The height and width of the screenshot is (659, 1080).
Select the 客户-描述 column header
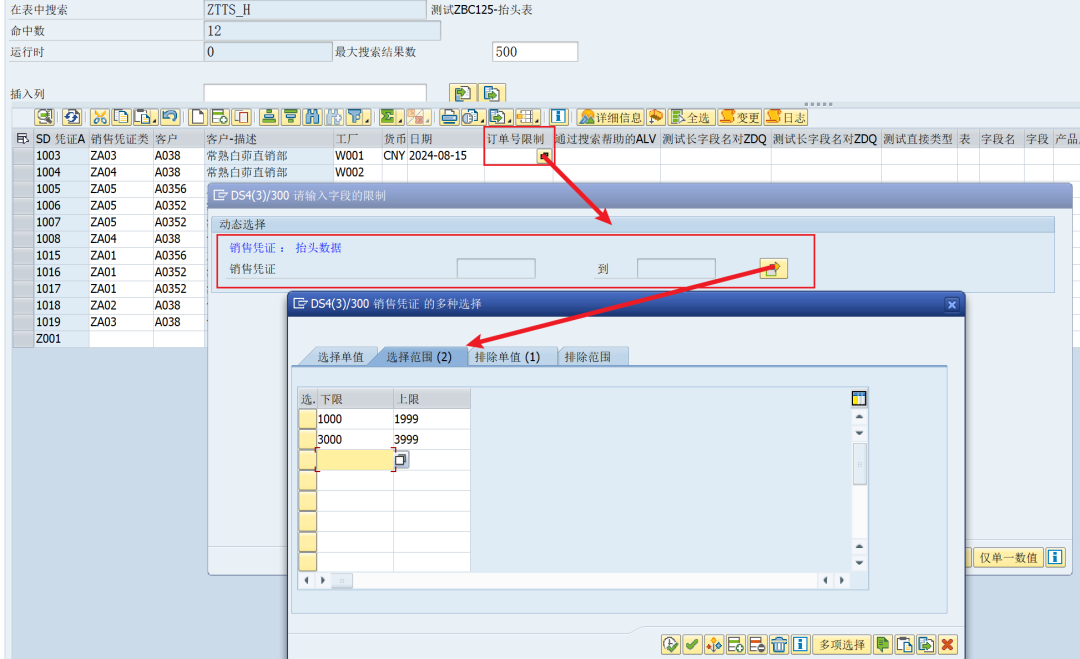(x=268, y=138)
